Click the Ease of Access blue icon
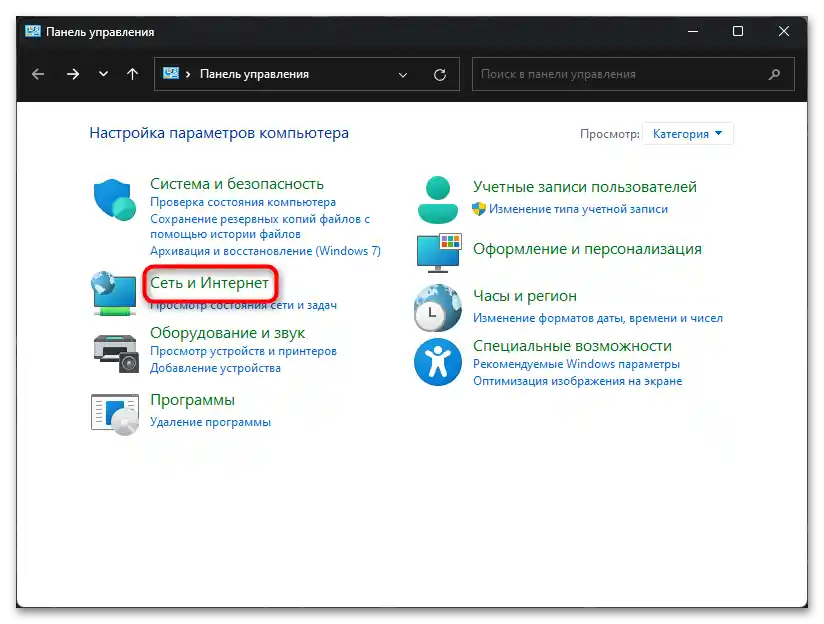 [438, 362]
